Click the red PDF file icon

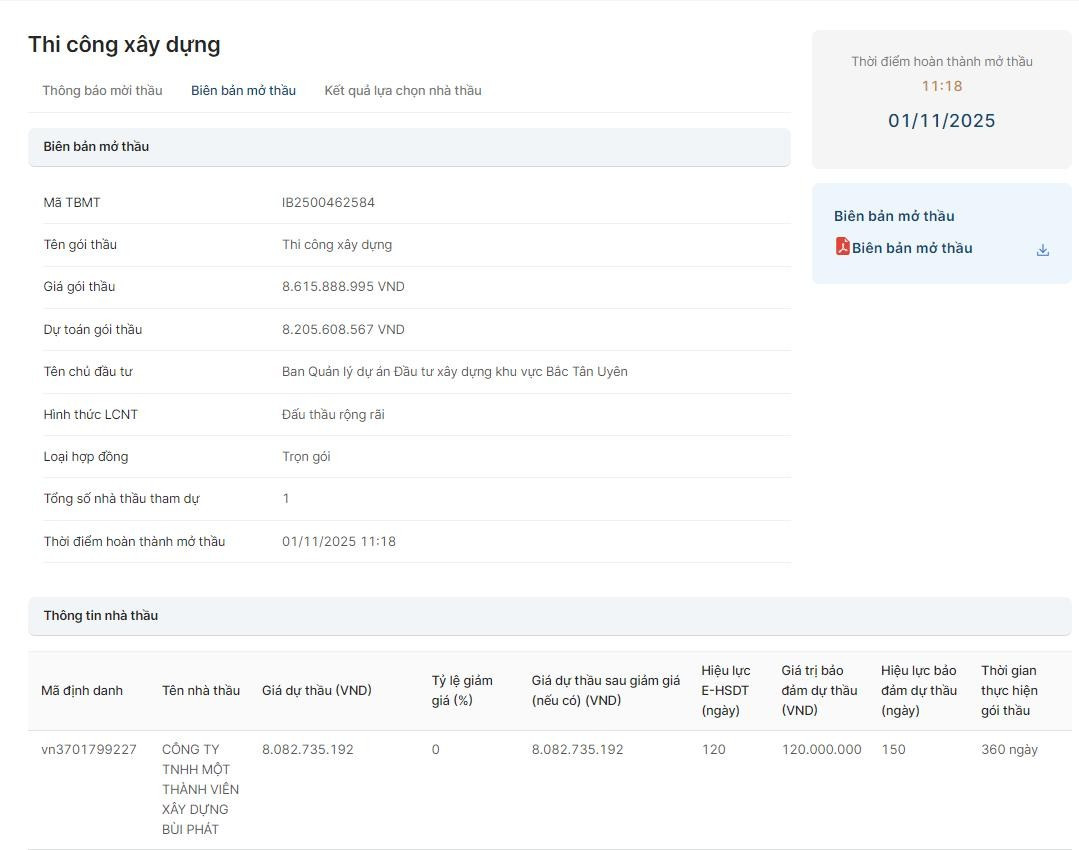842,247
